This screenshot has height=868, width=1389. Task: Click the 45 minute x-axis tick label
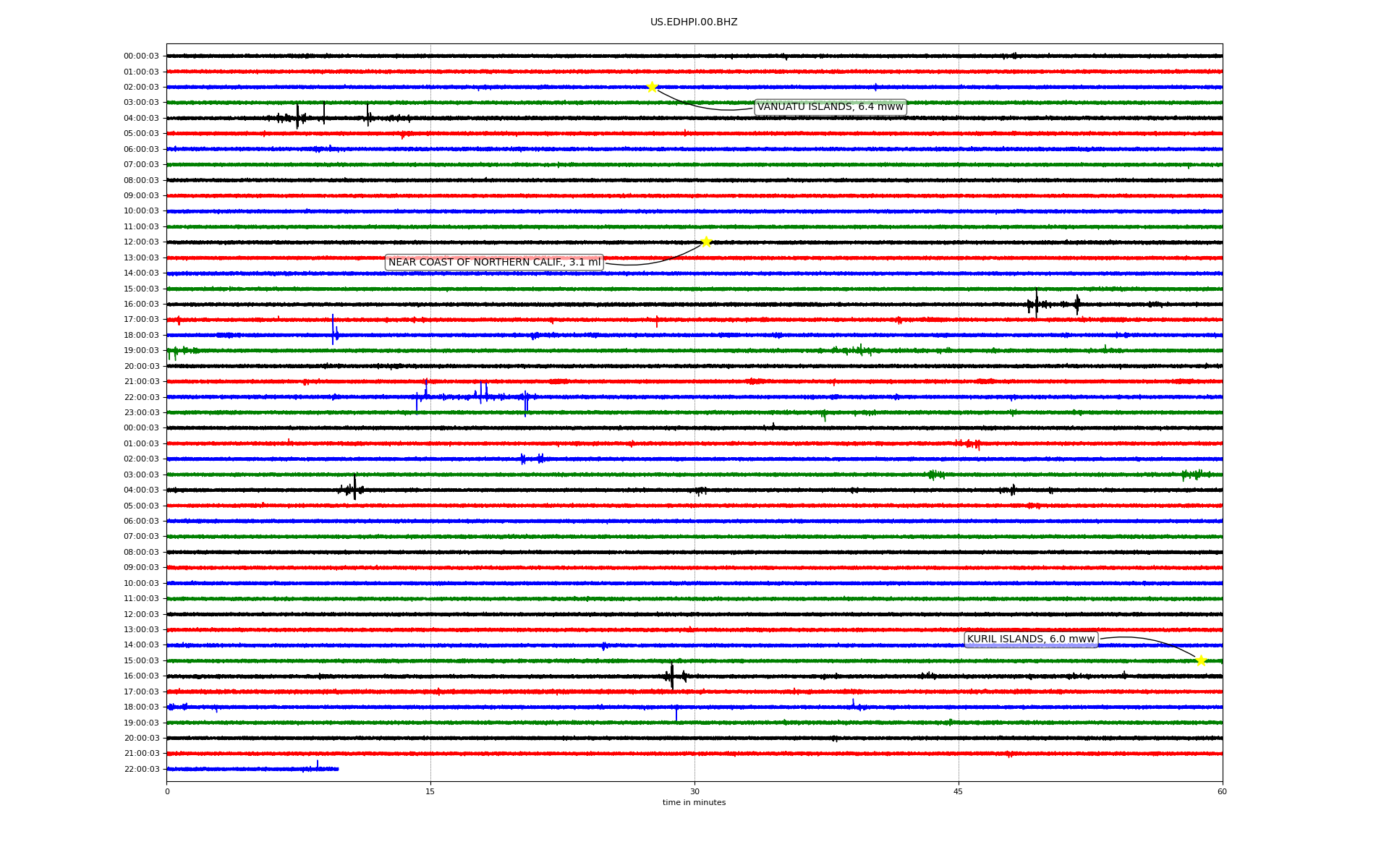(959, 791)
